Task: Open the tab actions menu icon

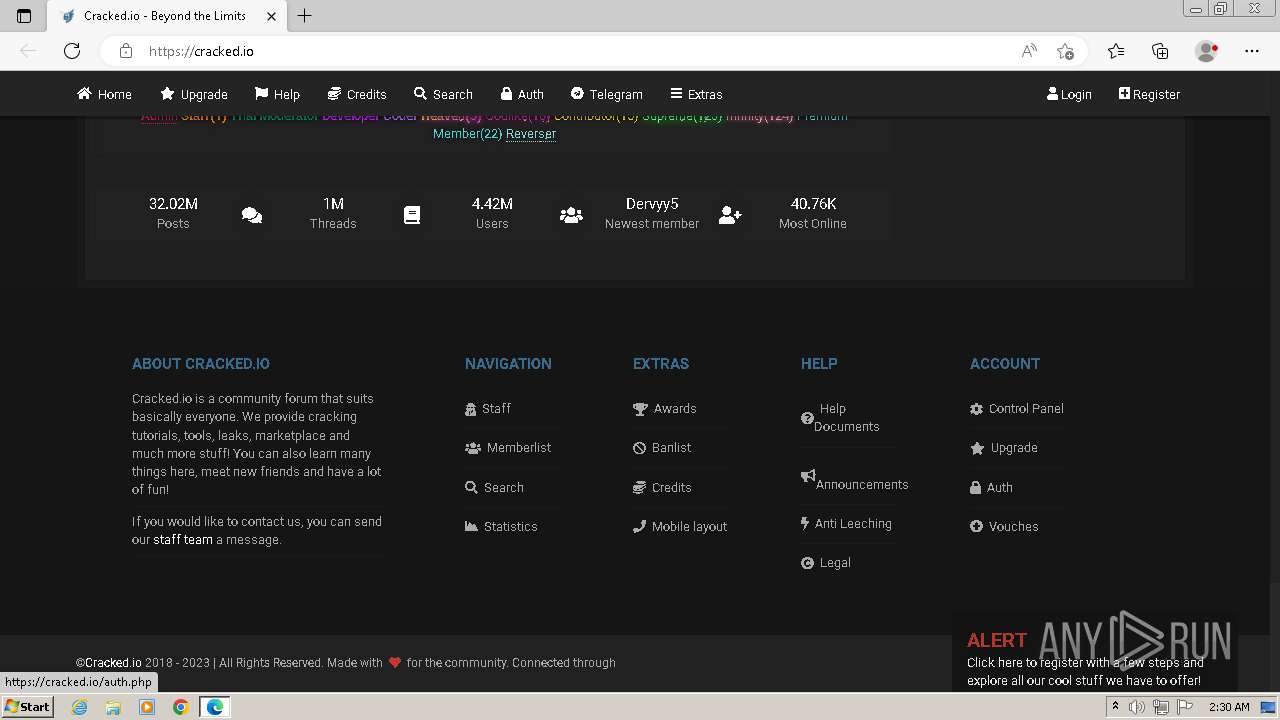Action: click(24, 16)
